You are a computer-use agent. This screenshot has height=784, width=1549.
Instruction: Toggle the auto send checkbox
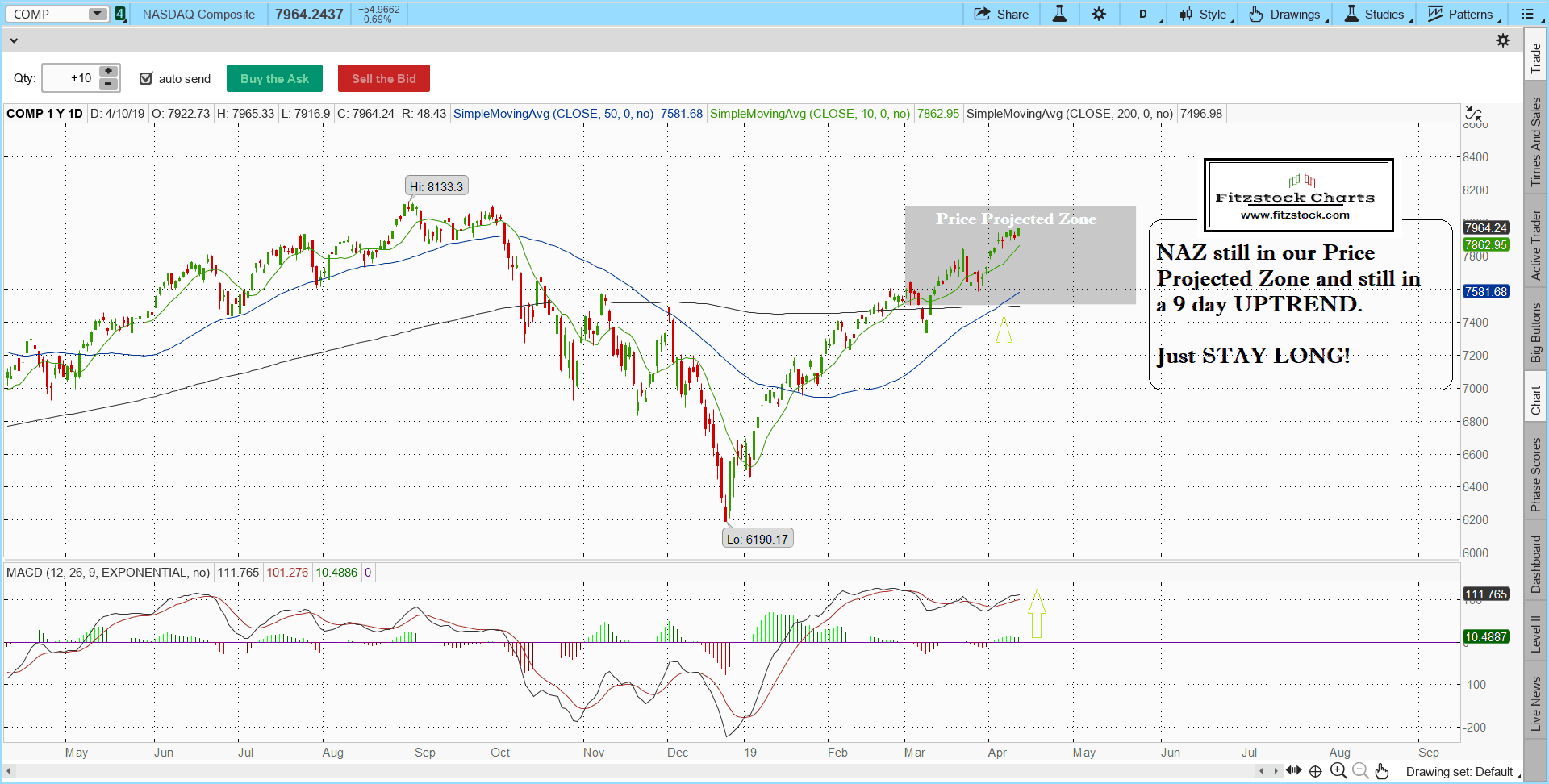tap(146, 78)
